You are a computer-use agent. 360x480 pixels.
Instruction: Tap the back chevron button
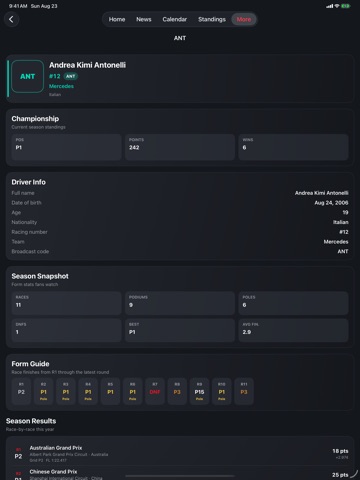click(12, 19)
